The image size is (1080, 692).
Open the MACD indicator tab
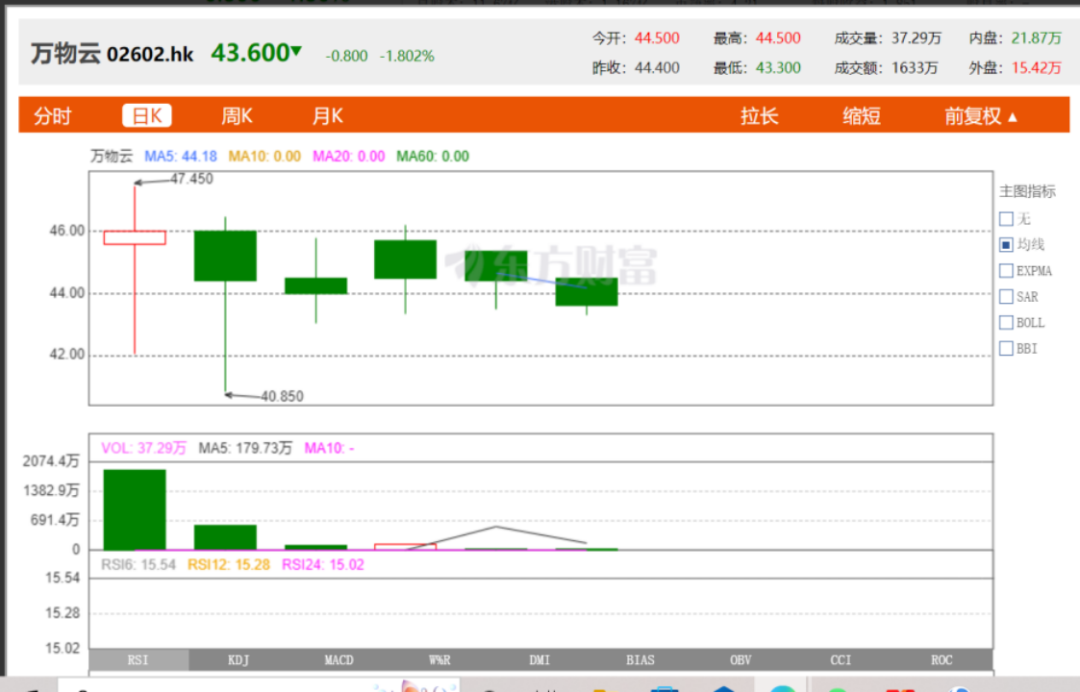point(339,660)
